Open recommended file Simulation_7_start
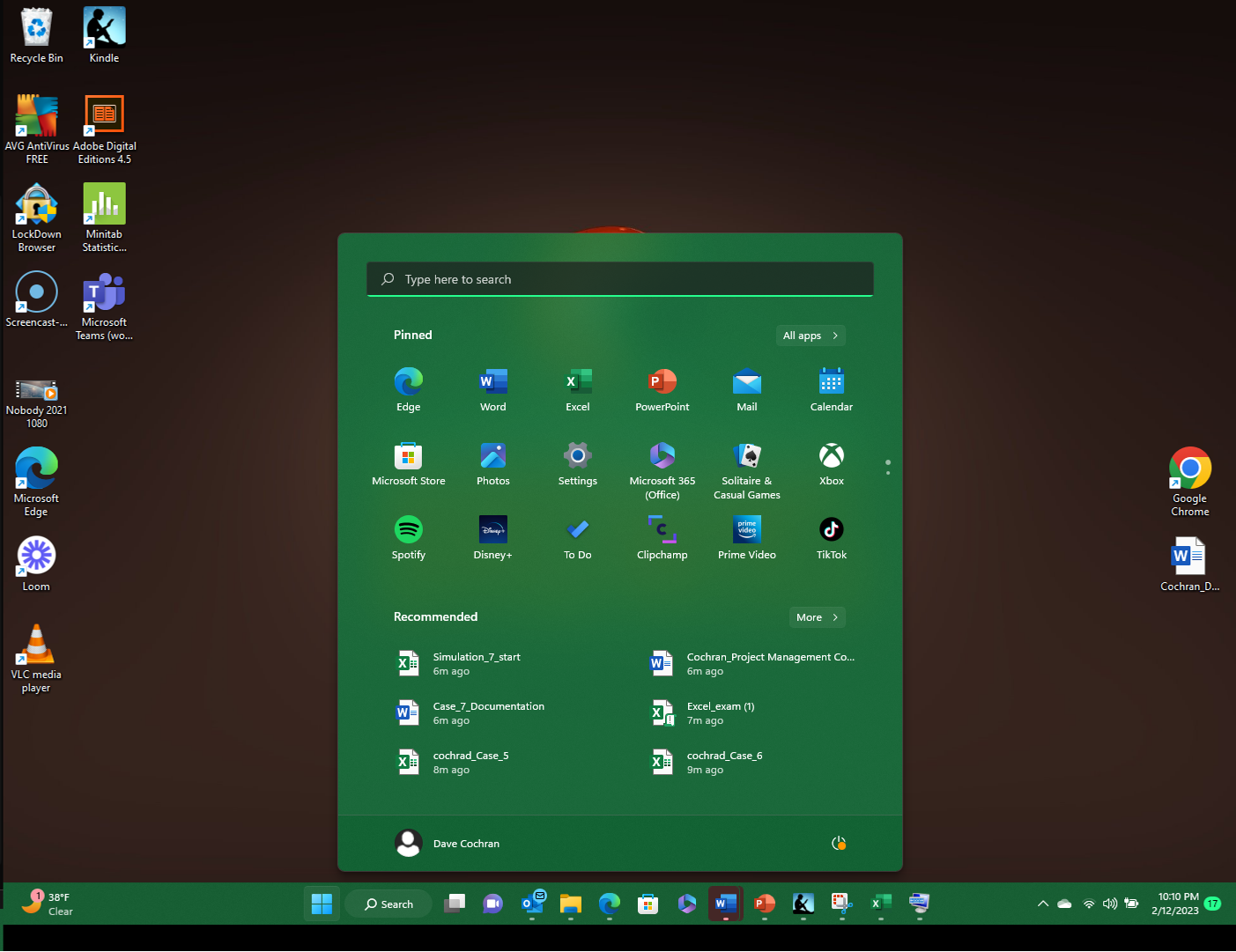The image size is (1236, 952). point(493,664)
